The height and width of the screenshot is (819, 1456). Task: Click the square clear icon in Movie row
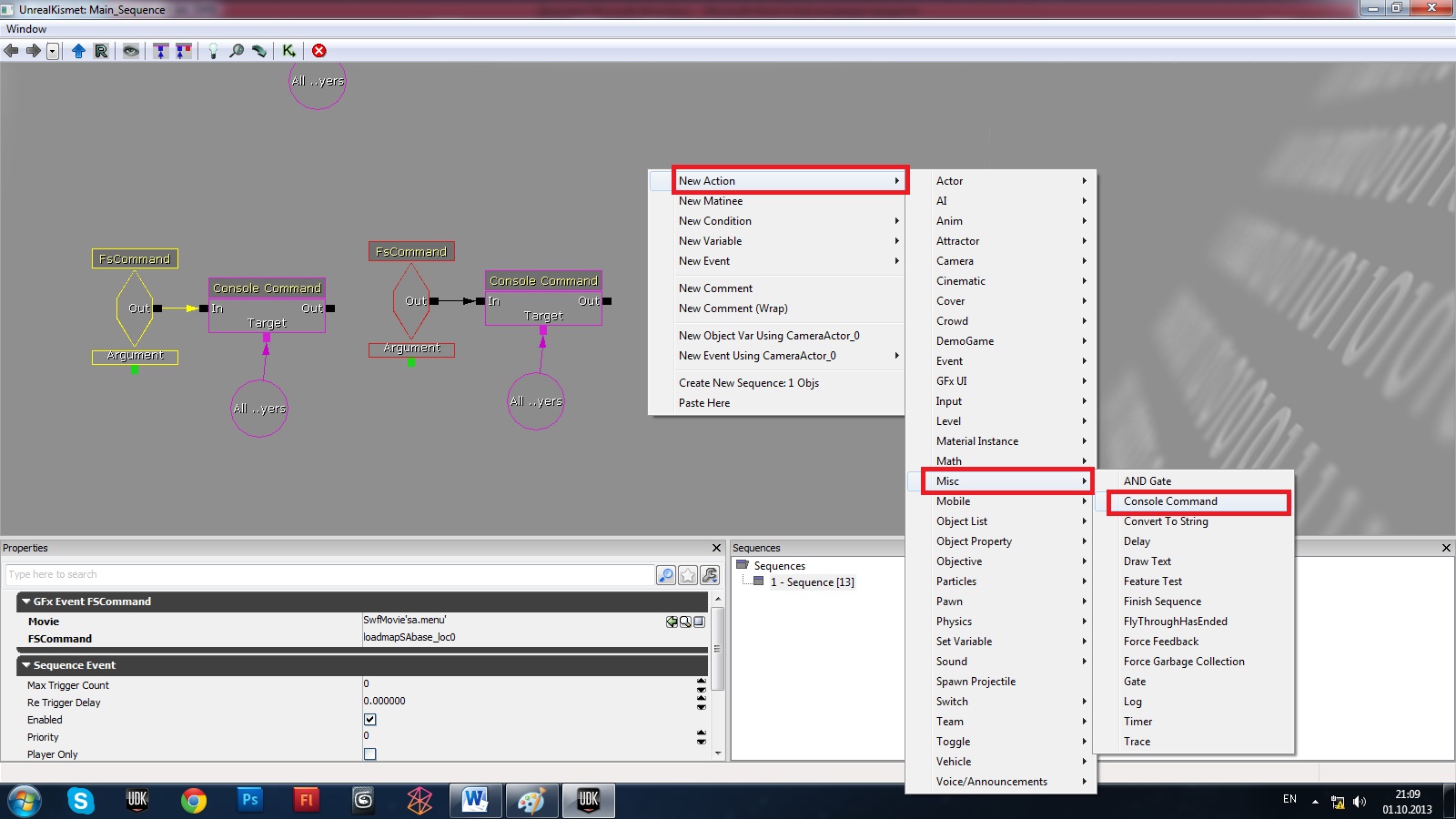click(x=699, y=622)
